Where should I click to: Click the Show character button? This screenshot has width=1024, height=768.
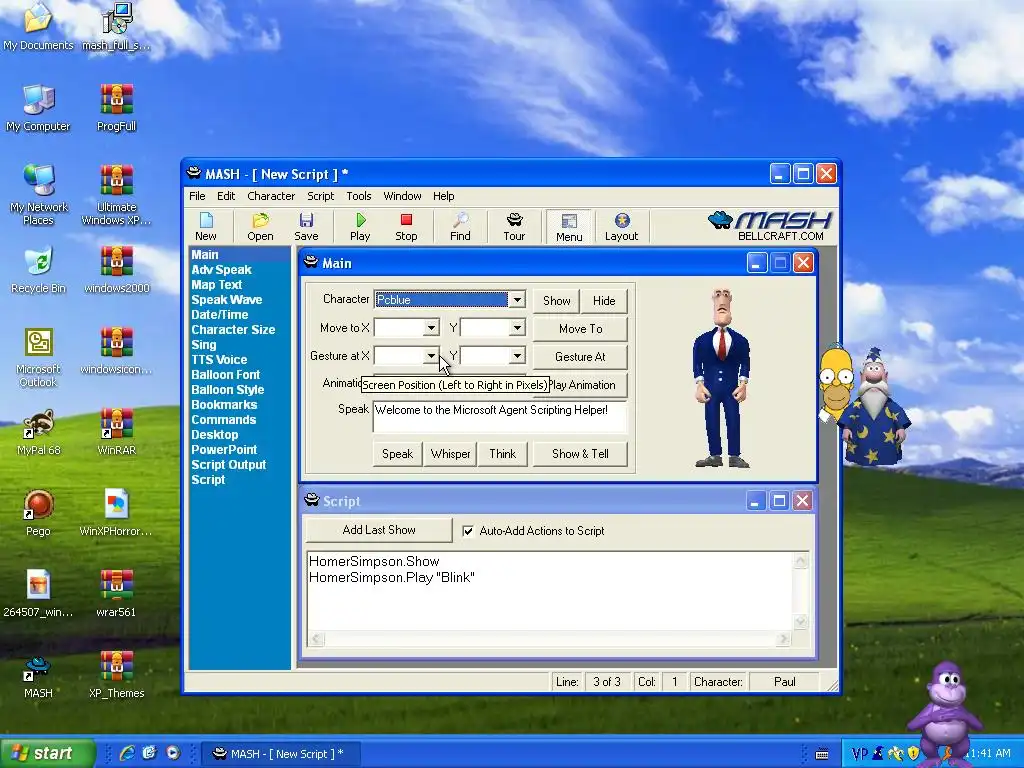pos(556,300)
